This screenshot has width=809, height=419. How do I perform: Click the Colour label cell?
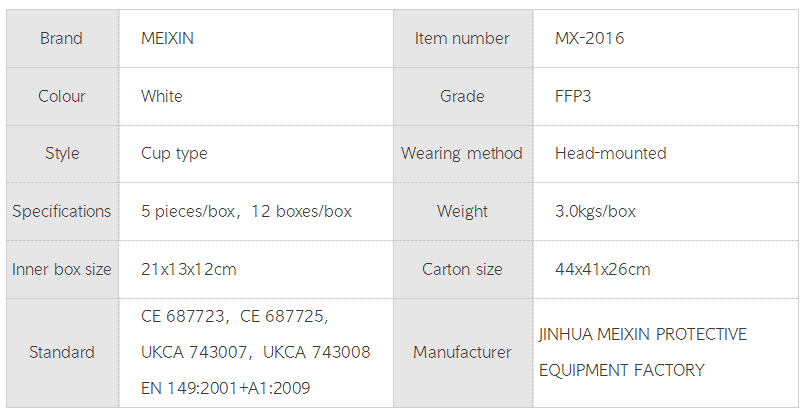[61, 97]
